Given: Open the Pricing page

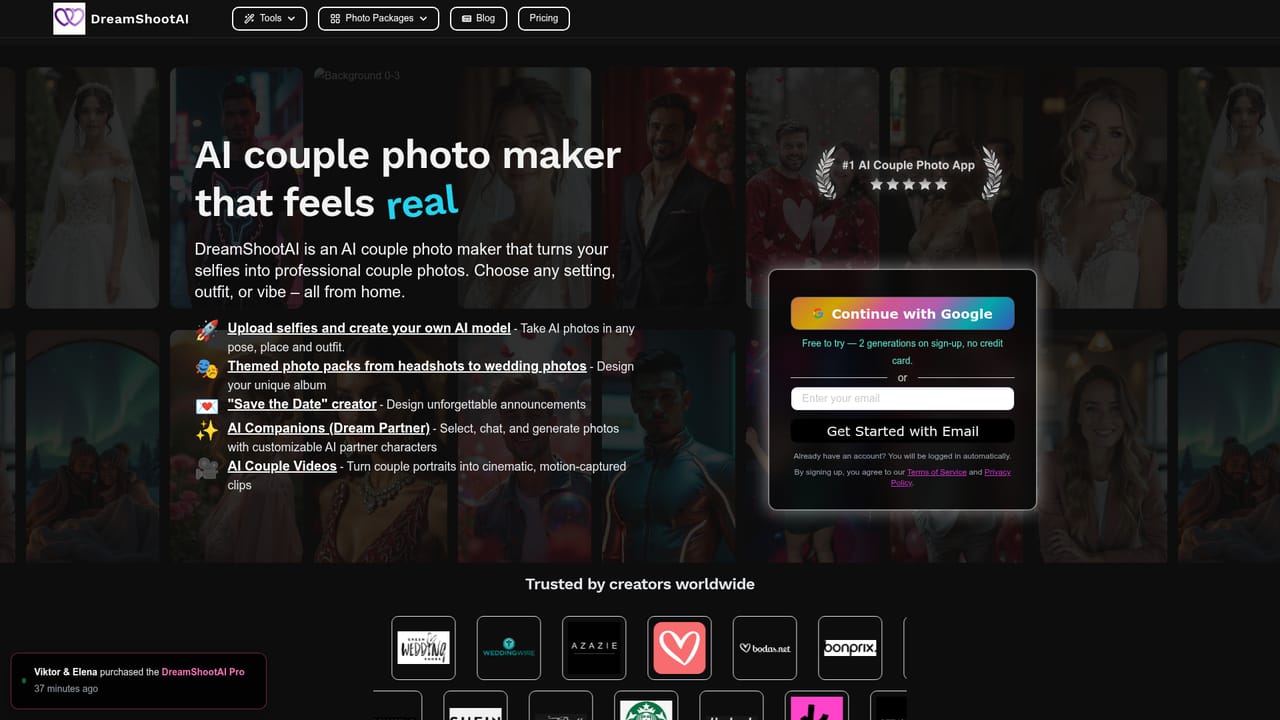Looking at the screenshot, I should coord(544,18).
